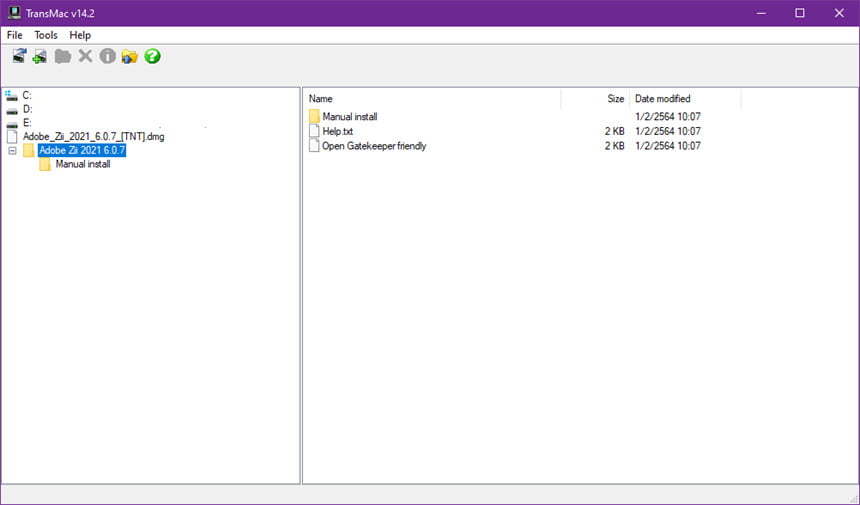Screen dimensions: 860x505
Task: Click the date modified of Open Gatekeeper friendly row
Action: (x=667, y=146)
